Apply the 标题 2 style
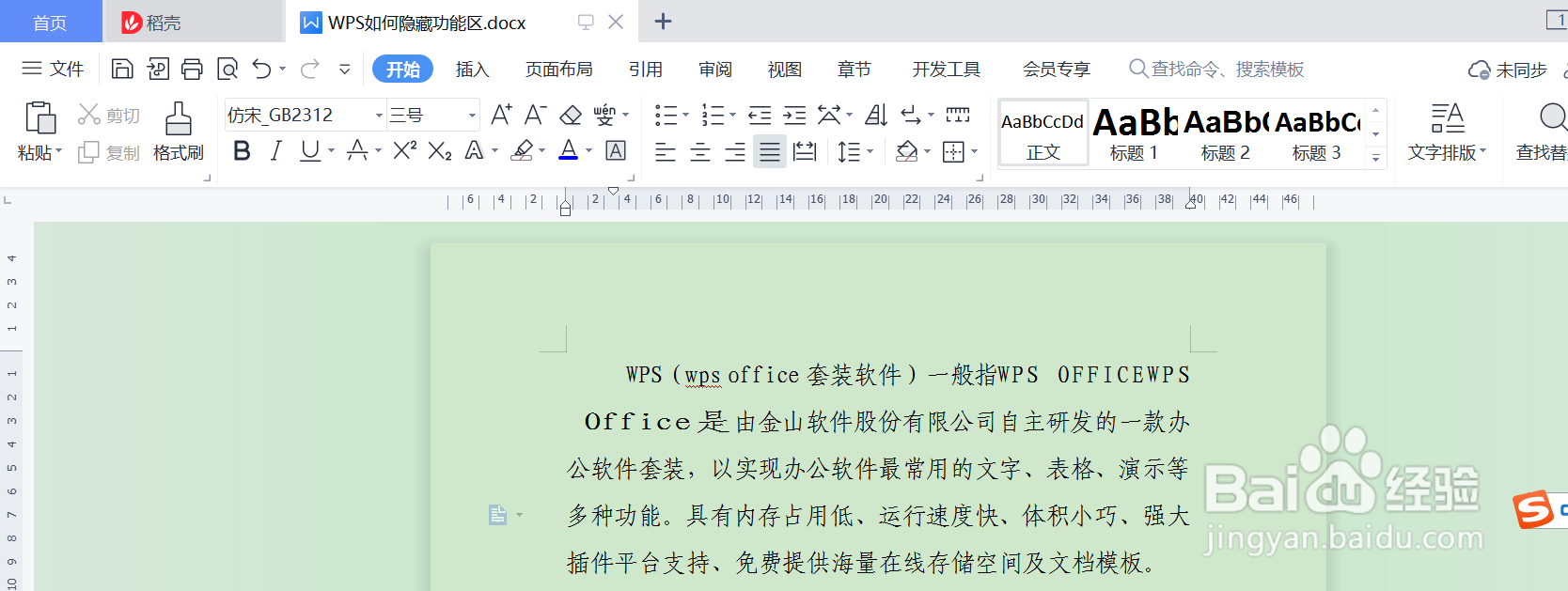Screen dimensions: 1568x591 (1226, 132)
